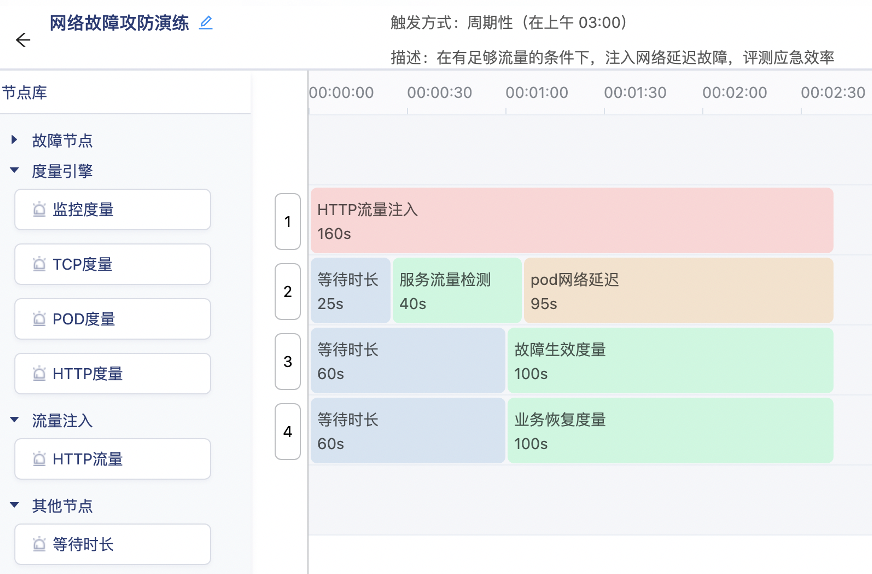This screenshot has height=574, width=872.
Task: Select row number 3 handle
Action: click(x=287, y=361)
